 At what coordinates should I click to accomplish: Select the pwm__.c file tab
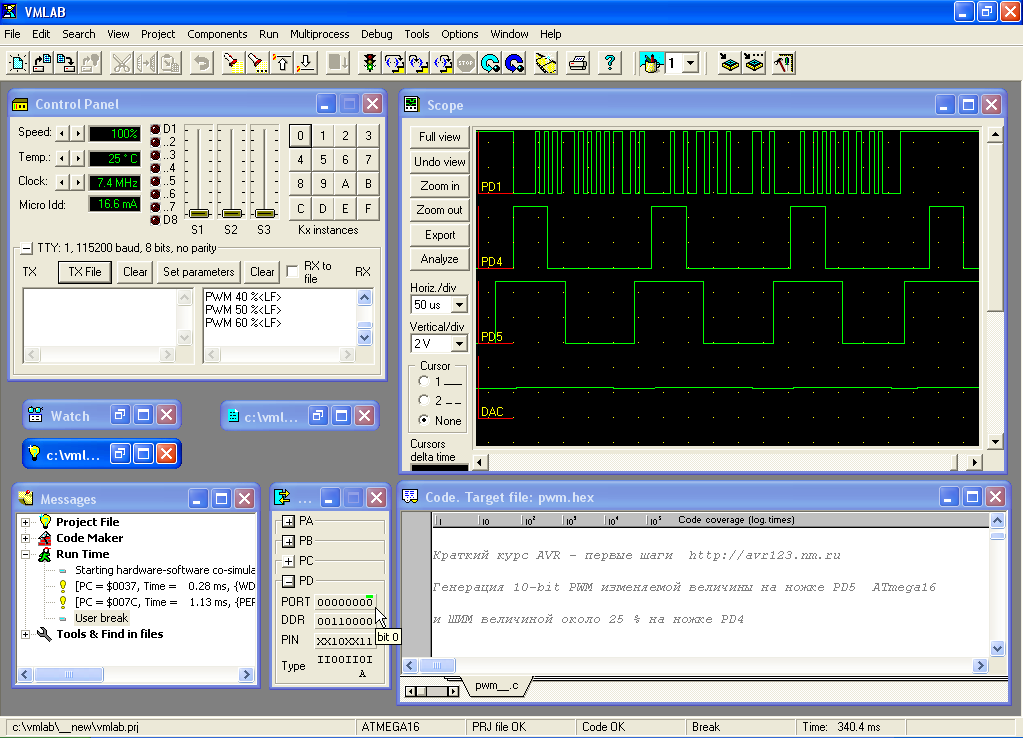pos(497,686)
